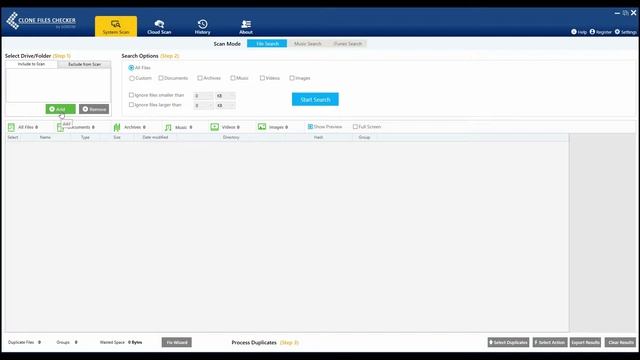
Task: Click the folder list box
Action: (x=58, y=85)
